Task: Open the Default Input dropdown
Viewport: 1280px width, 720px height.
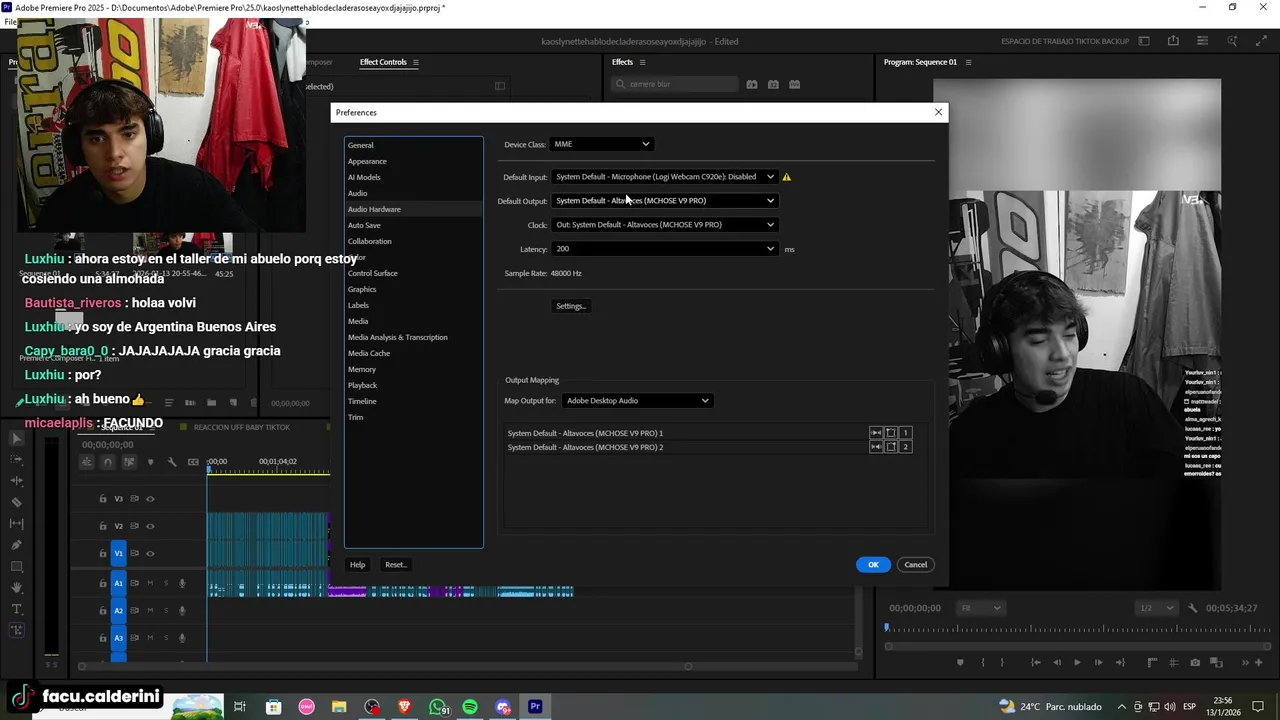Action: click(665, 177)
